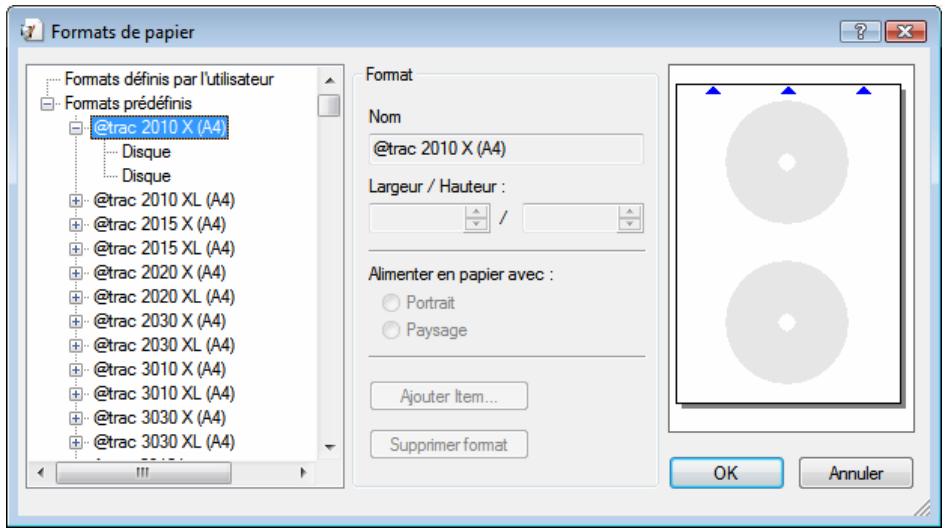The image size is (945, 529).
Task: Select @trac 3030 X (A4) format
Action: [160, 417]
